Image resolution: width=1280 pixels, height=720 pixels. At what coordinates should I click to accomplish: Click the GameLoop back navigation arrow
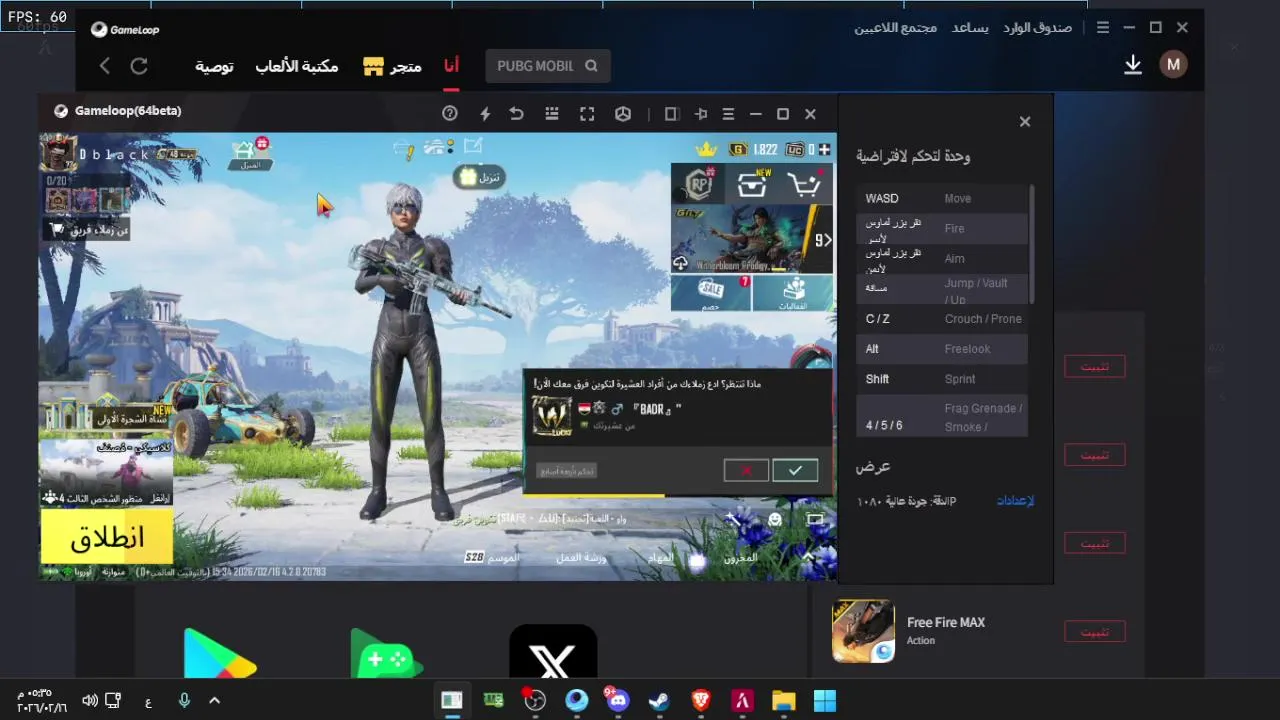tap(105, 66)
